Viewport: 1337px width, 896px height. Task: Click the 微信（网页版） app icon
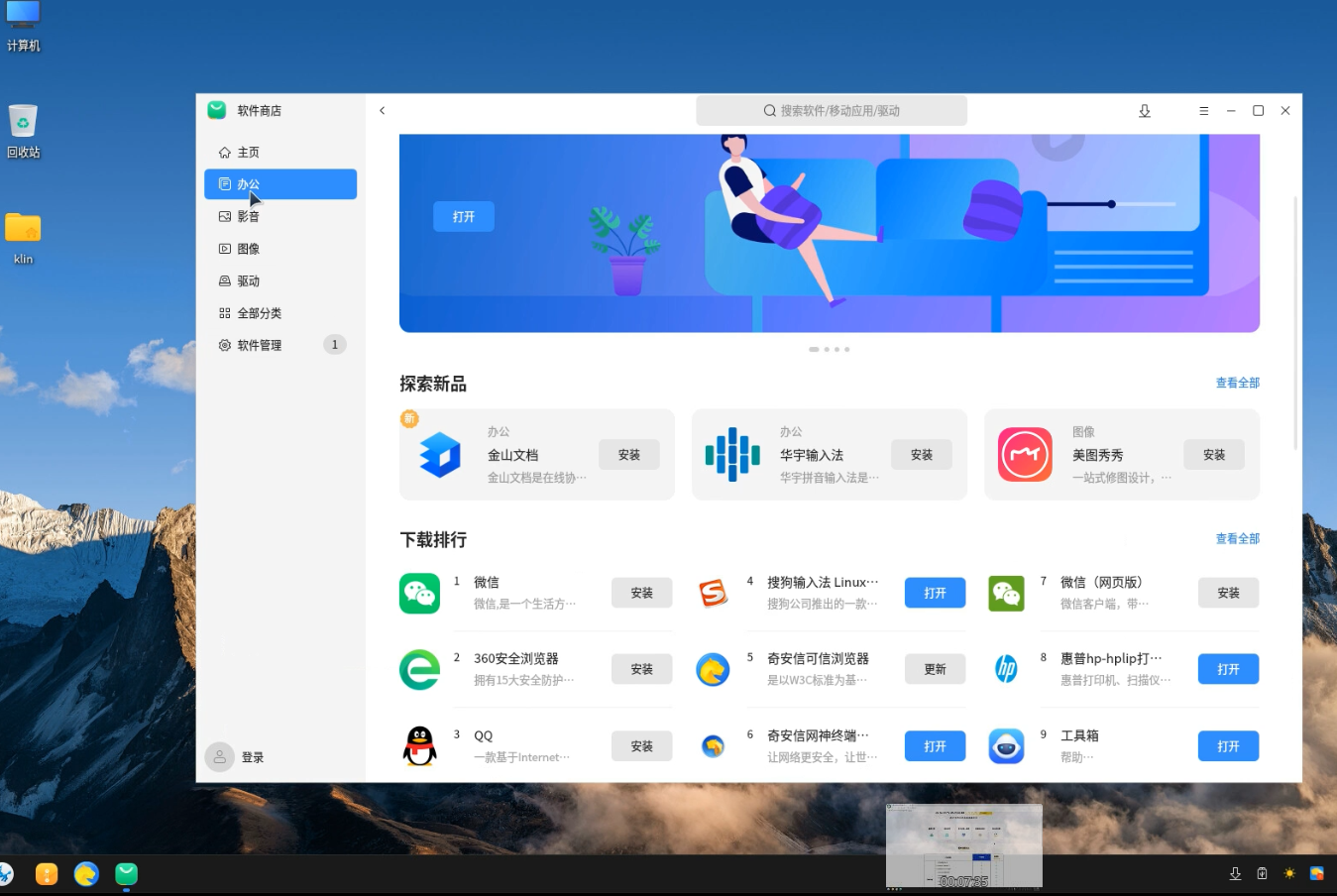tap(1006, 593)
